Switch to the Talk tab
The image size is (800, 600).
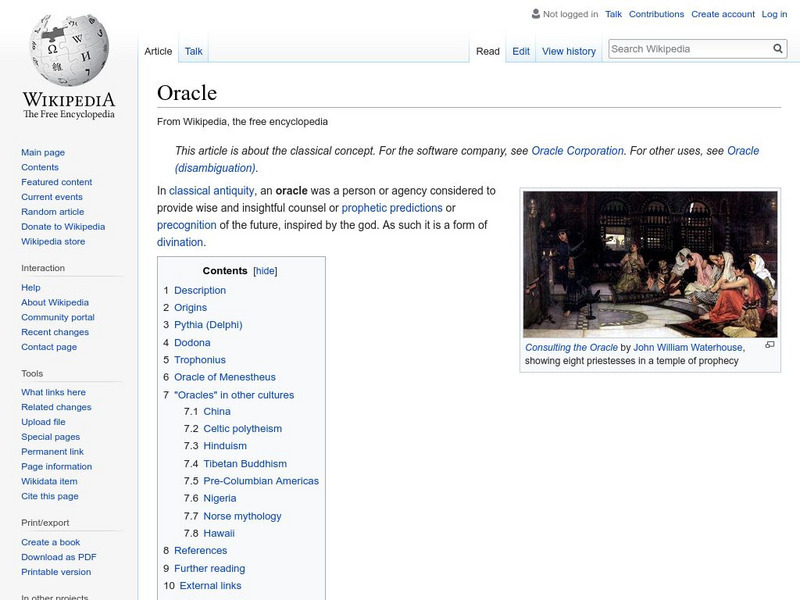point(192,50)
